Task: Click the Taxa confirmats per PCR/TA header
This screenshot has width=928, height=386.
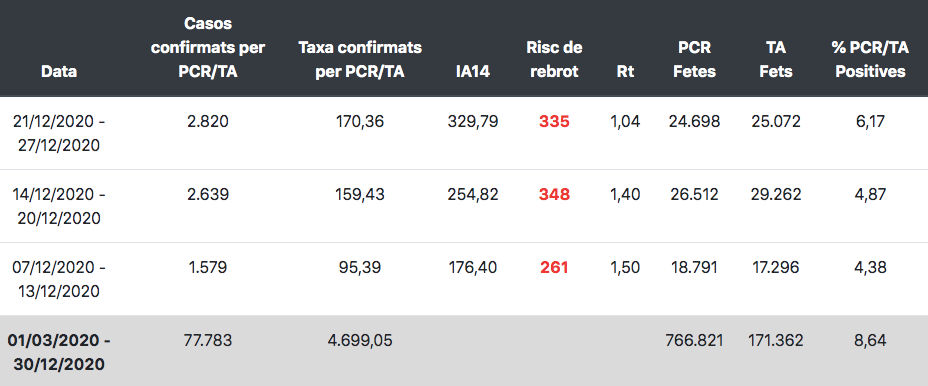Action: pos(360,59)
